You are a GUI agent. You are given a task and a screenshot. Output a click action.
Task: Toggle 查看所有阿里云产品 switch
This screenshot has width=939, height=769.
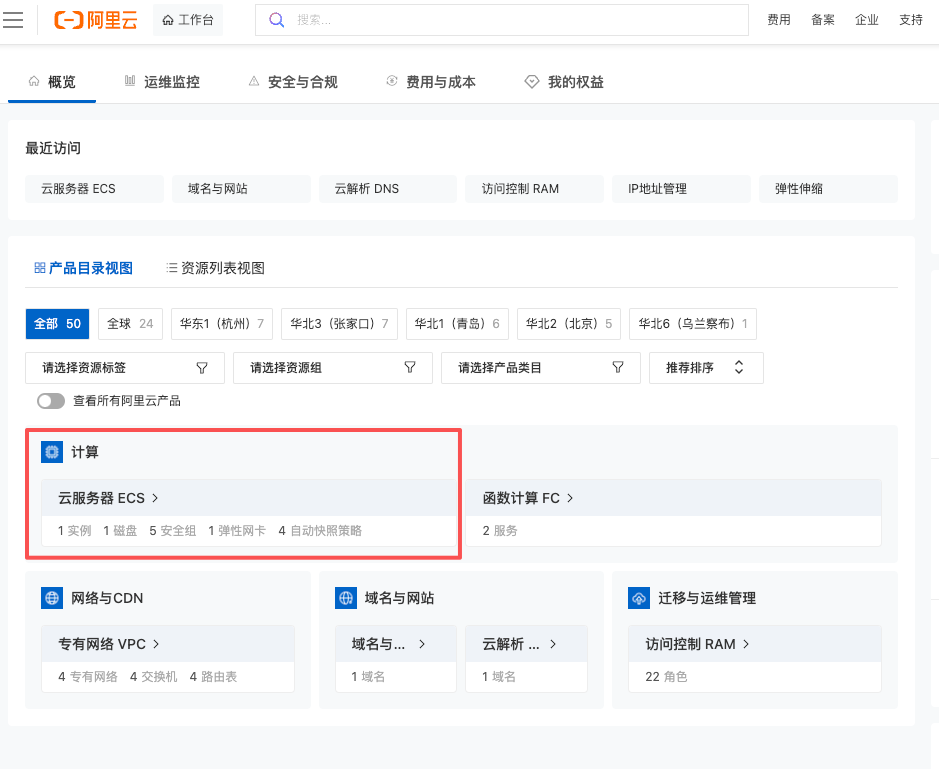[51, 401]
